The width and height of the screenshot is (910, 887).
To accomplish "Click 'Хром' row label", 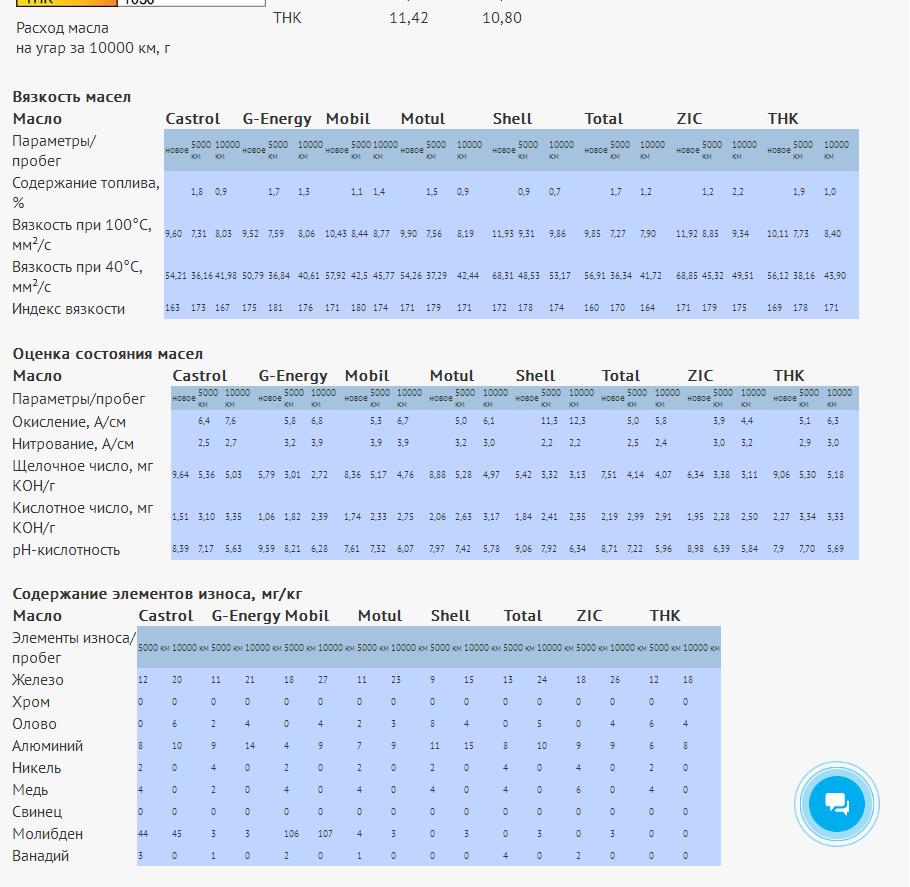I will tap(31, 702).
